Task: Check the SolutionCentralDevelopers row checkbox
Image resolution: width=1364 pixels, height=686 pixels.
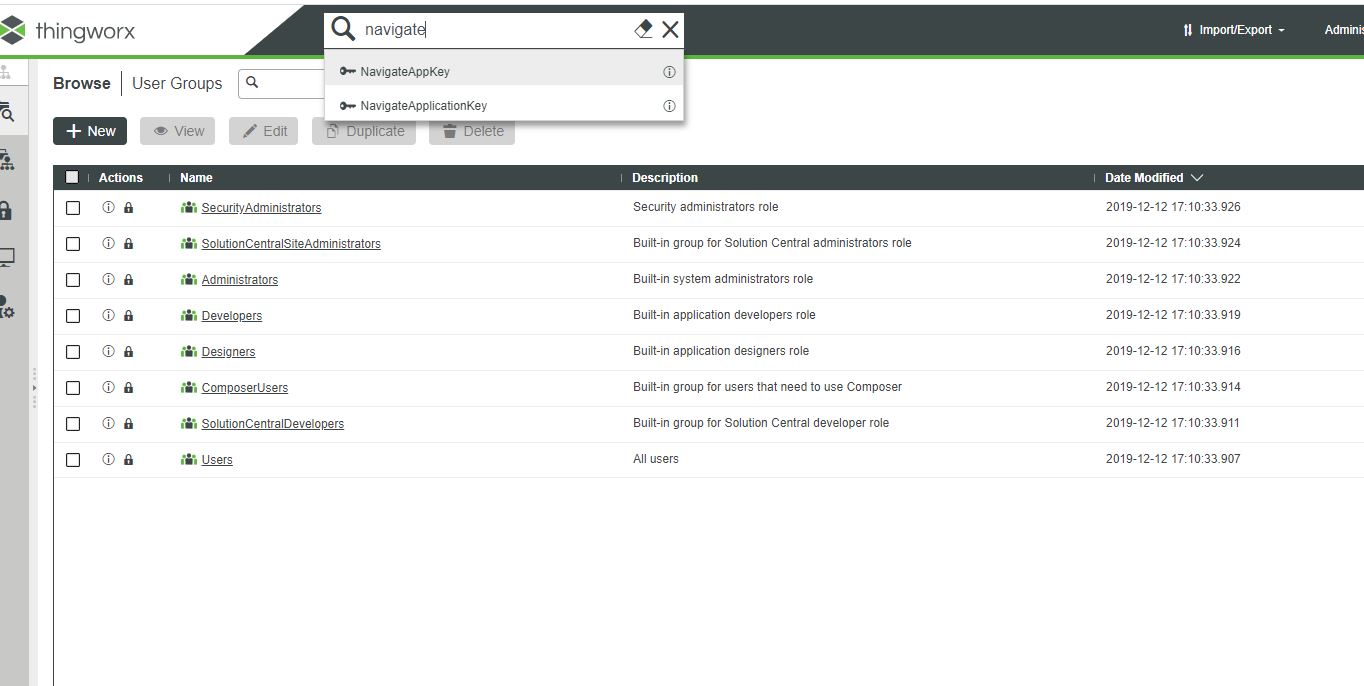Action: point(73,424)
